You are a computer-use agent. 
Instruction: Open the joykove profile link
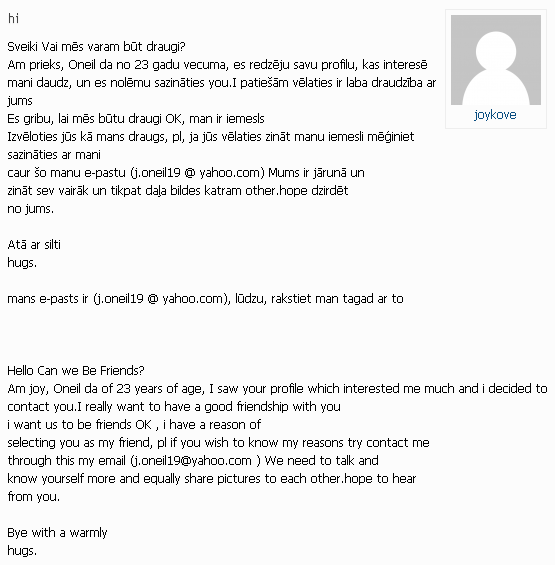click(495, 115)
